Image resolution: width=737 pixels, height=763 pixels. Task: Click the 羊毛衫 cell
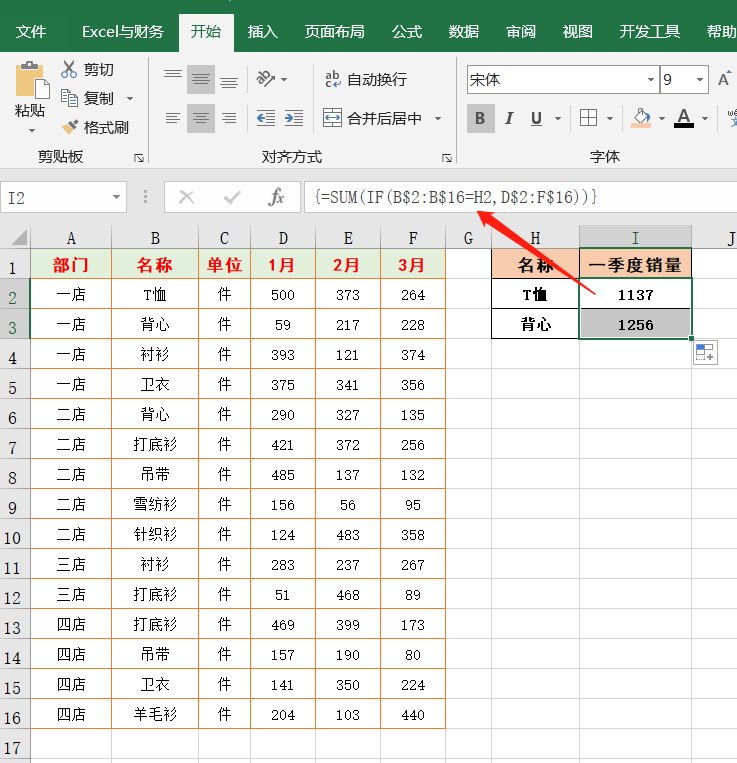[x=155, y=714]
